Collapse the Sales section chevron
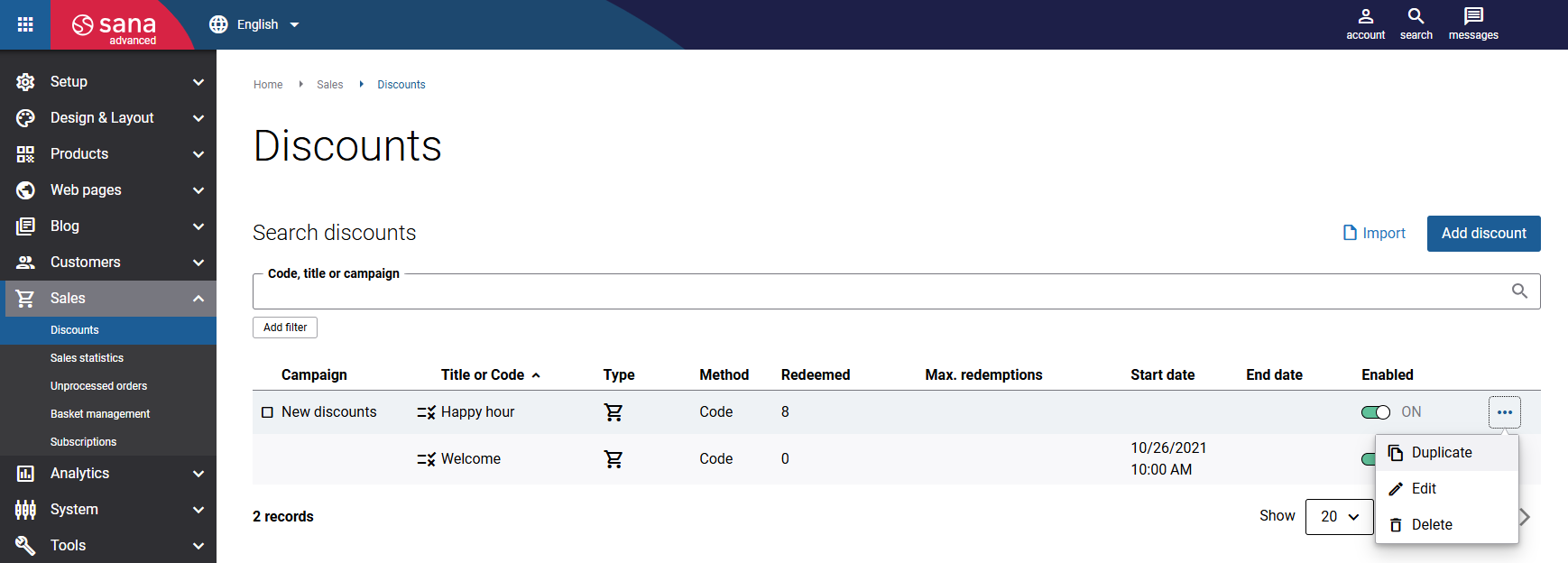This screenshot has width=1568, height=563. [x=198, y=299]
